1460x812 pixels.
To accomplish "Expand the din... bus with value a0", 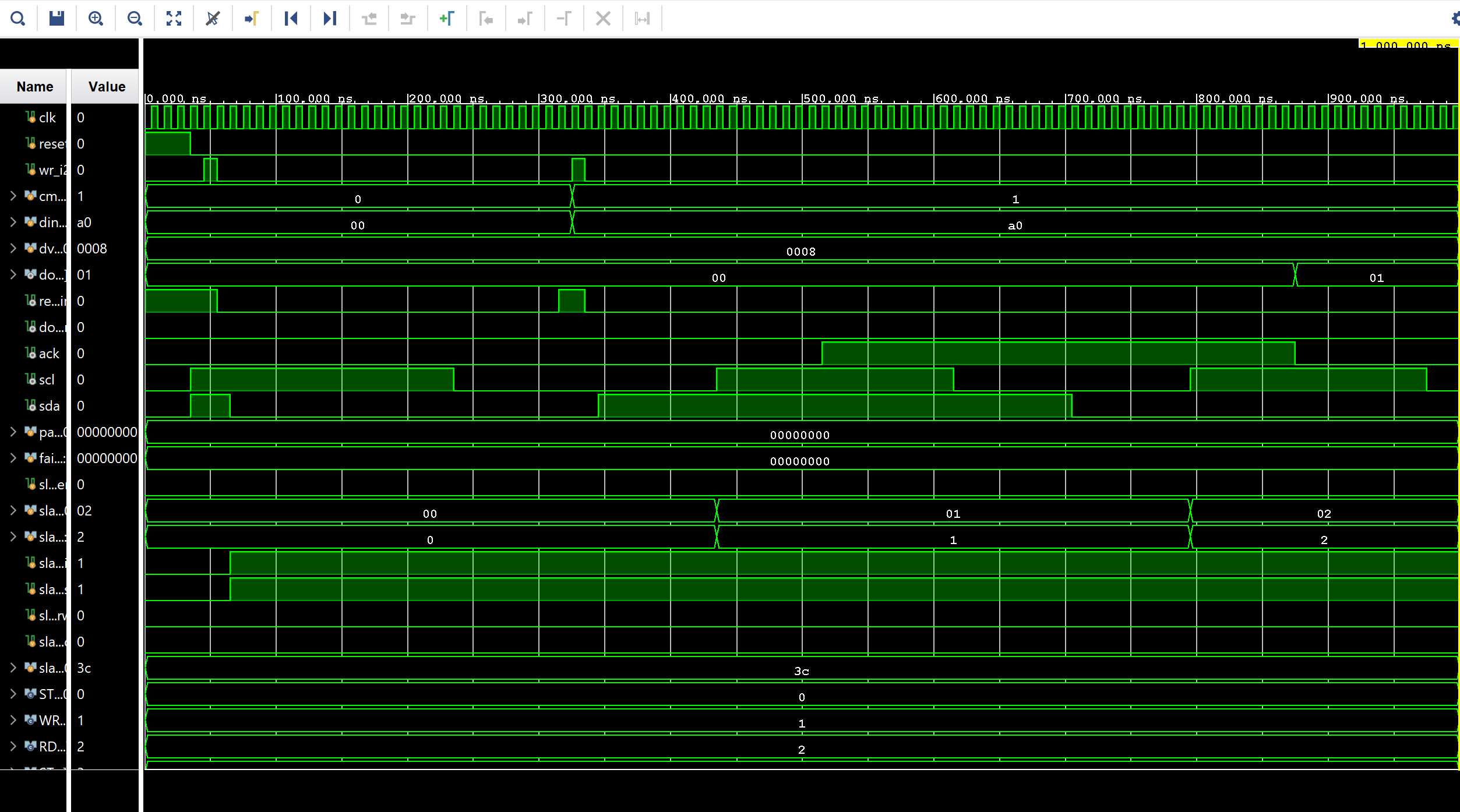I will tap(13, 223).
